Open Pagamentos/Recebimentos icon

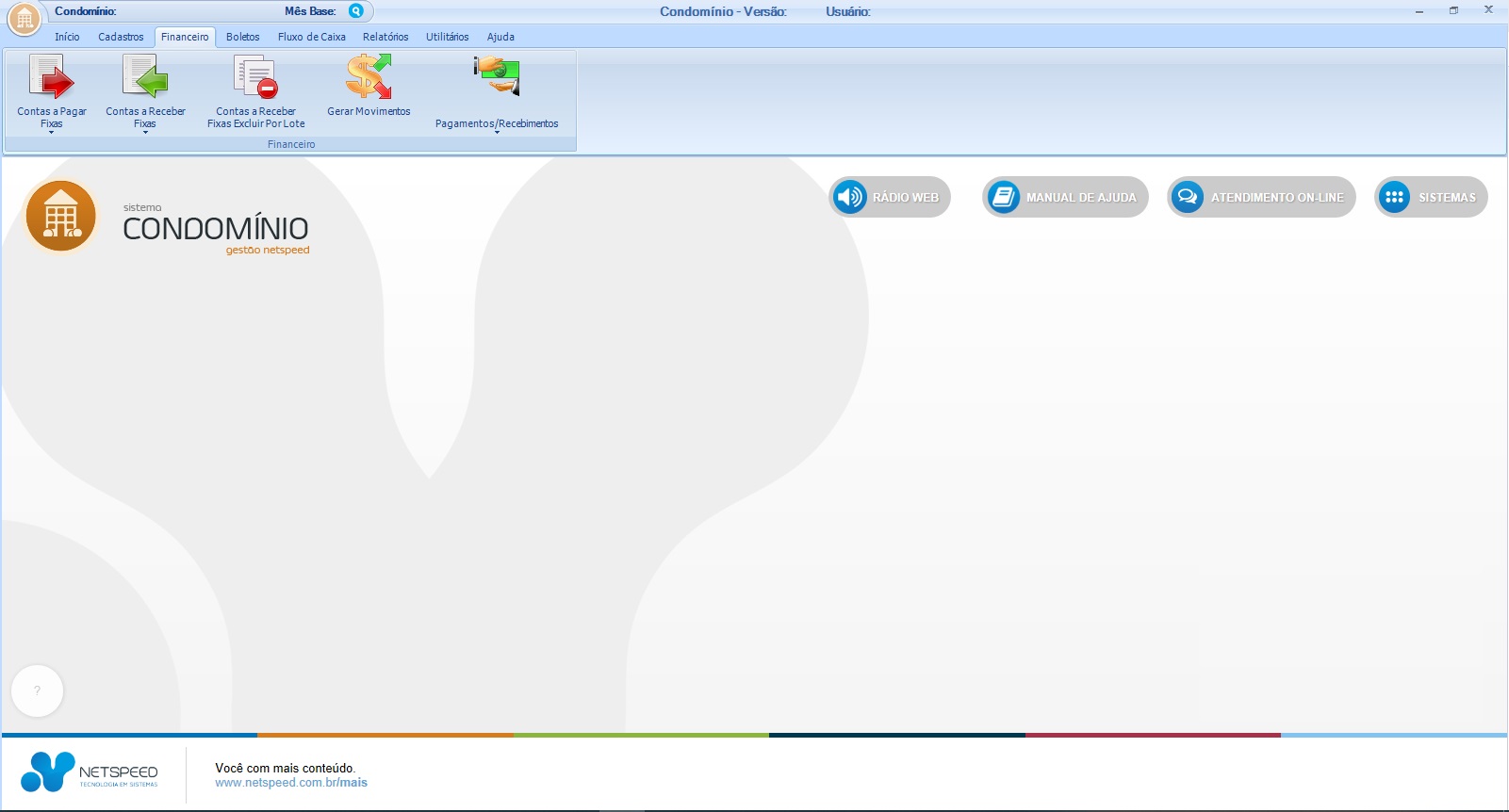tap(497, 76)
